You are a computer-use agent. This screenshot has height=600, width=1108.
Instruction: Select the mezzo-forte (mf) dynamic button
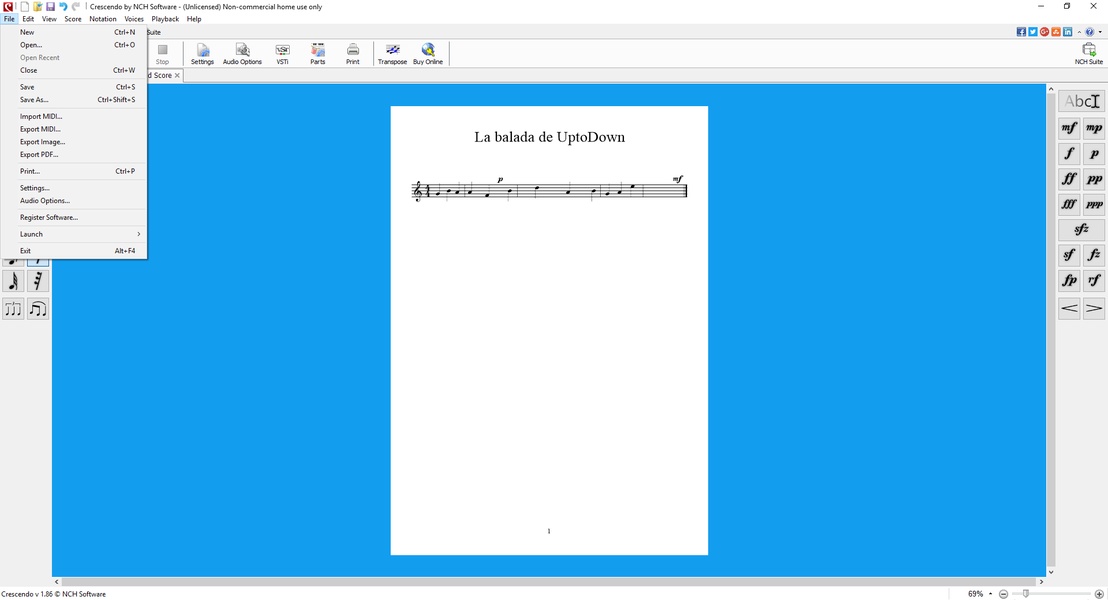[x=1069, y=128]
